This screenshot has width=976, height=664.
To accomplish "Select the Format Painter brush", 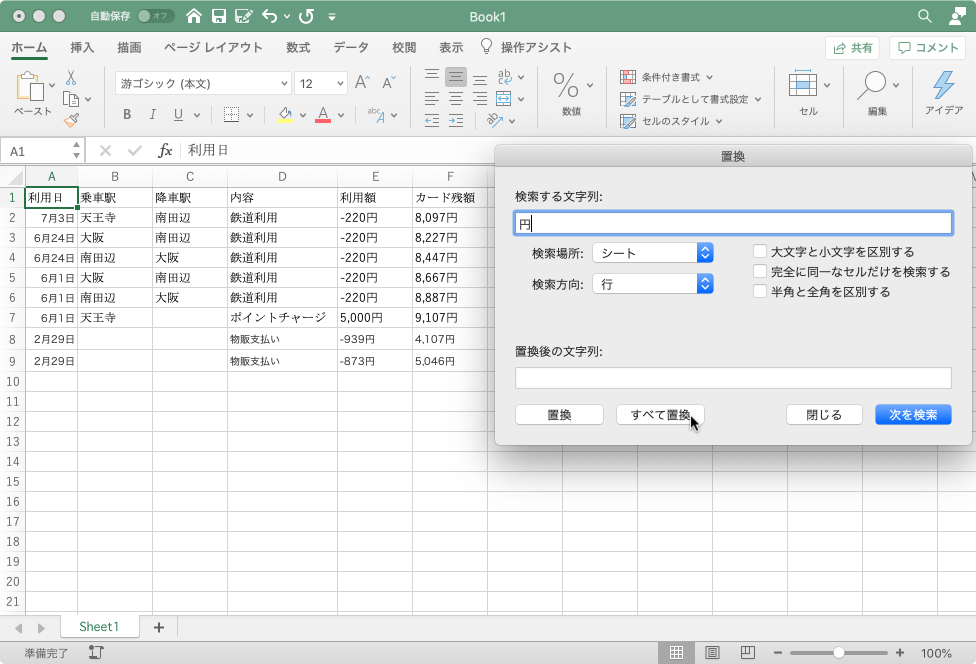I will point(72,120).
